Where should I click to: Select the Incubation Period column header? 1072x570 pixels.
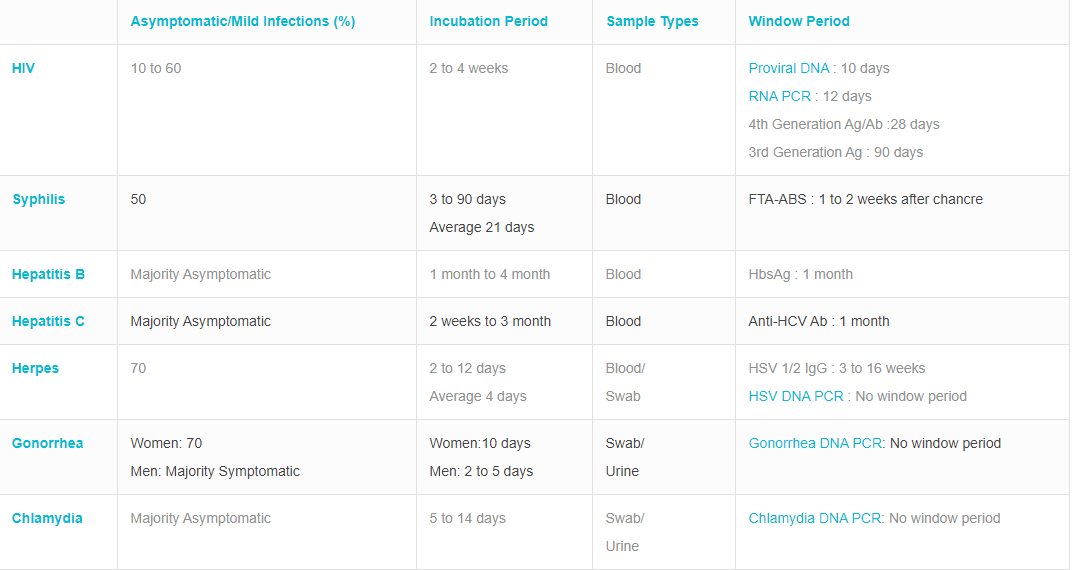point(489,21)
